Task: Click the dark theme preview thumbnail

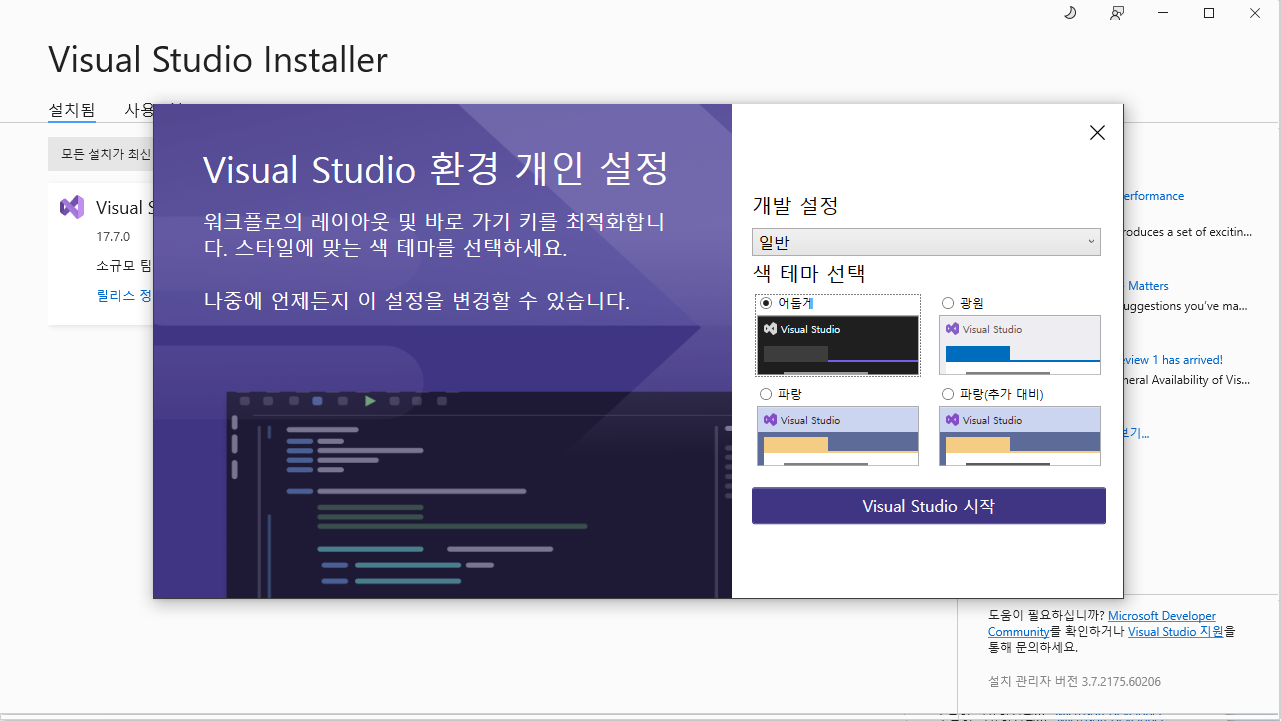Action: pos(838,345)
